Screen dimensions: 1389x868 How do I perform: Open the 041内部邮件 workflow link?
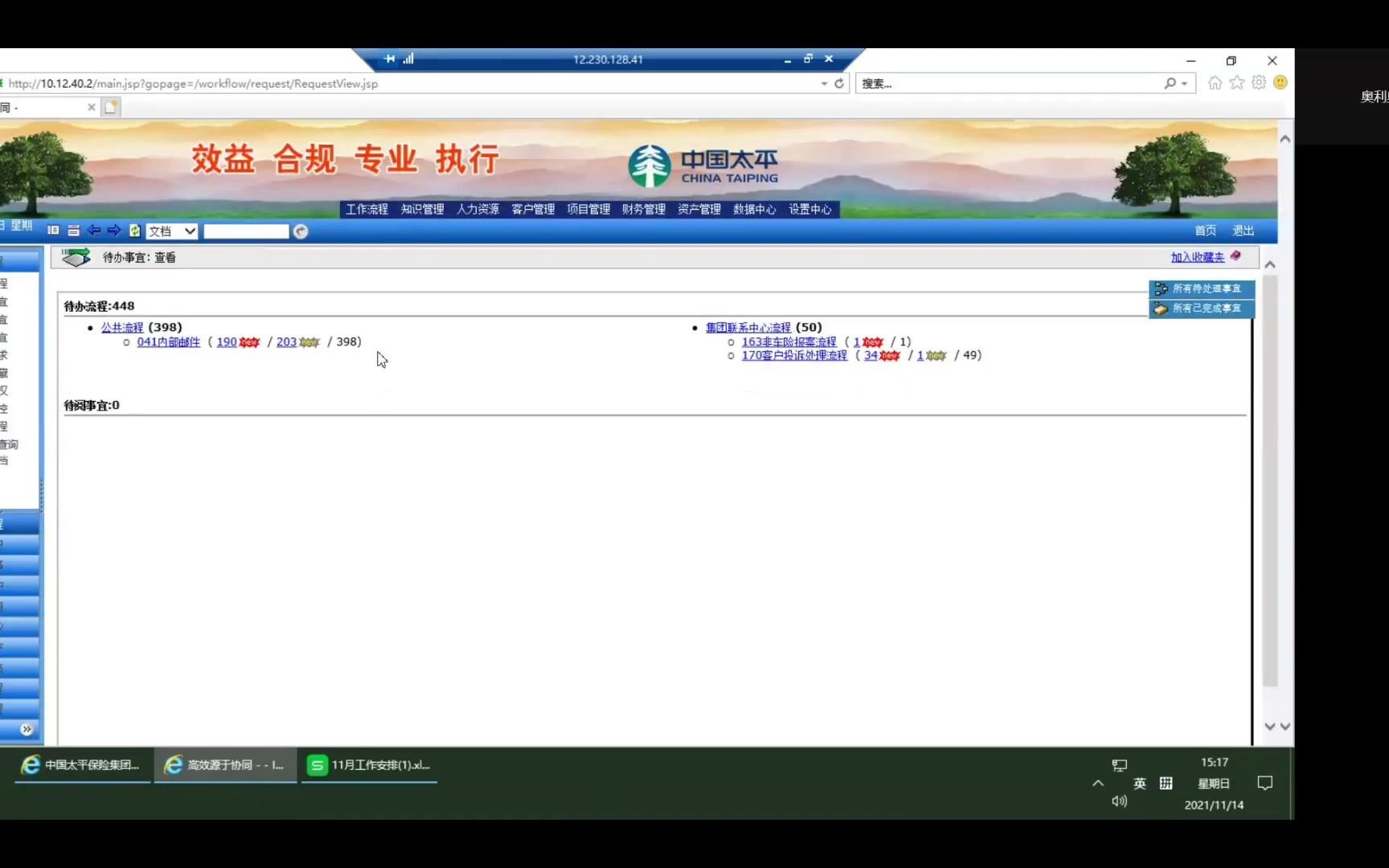[x=169, y=342]
